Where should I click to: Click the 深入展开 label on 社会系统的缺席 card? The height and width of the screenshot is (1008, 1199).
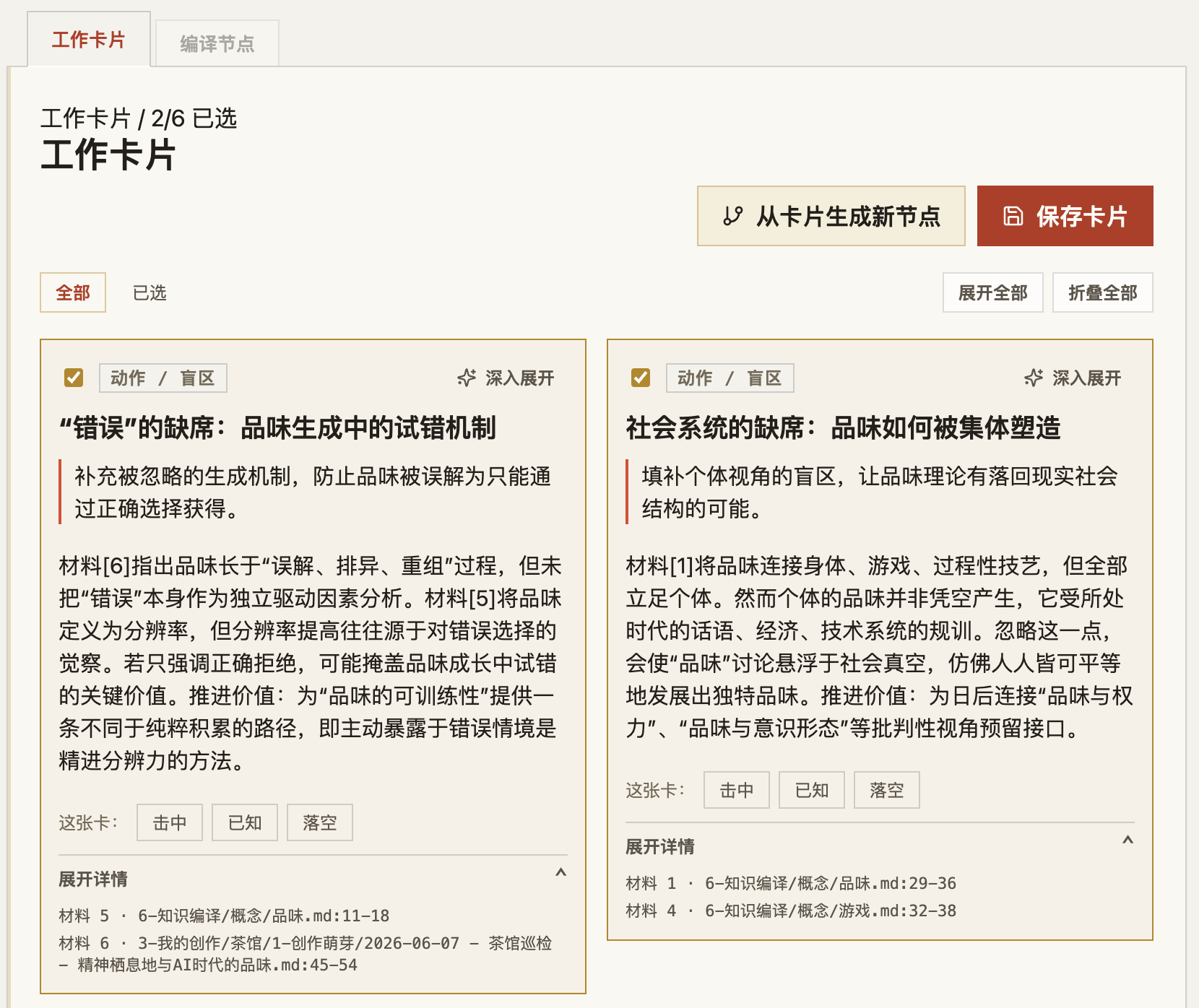pos(1087,378)
